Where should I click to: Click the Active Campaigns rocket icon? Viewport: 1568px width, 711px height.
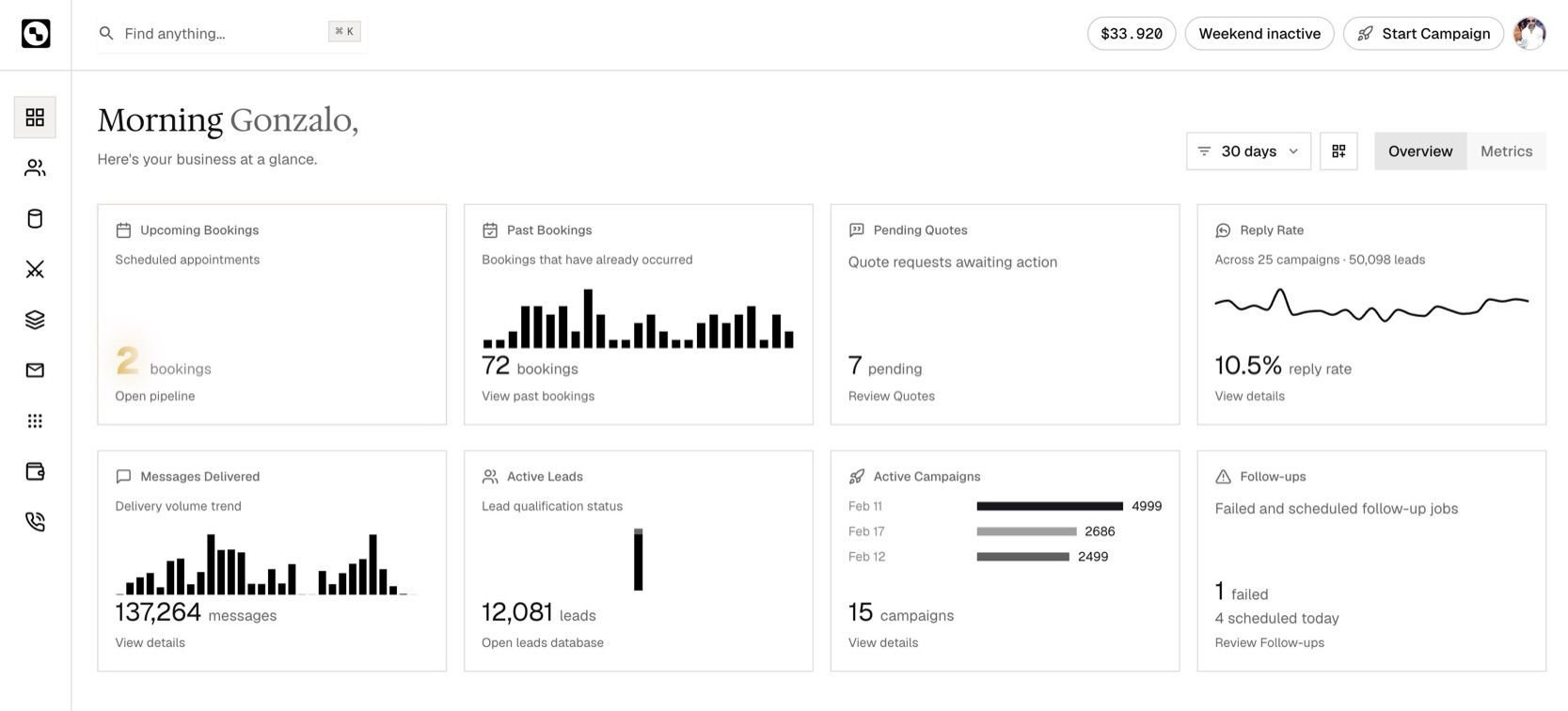[857, 477]
